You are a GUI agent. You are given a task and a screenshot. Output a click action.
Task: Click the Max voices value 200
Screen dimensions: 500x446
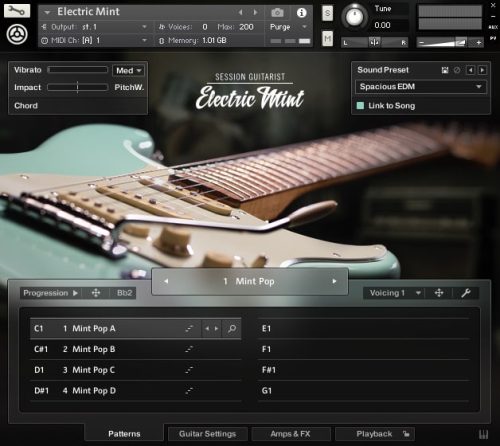(246, 27)
